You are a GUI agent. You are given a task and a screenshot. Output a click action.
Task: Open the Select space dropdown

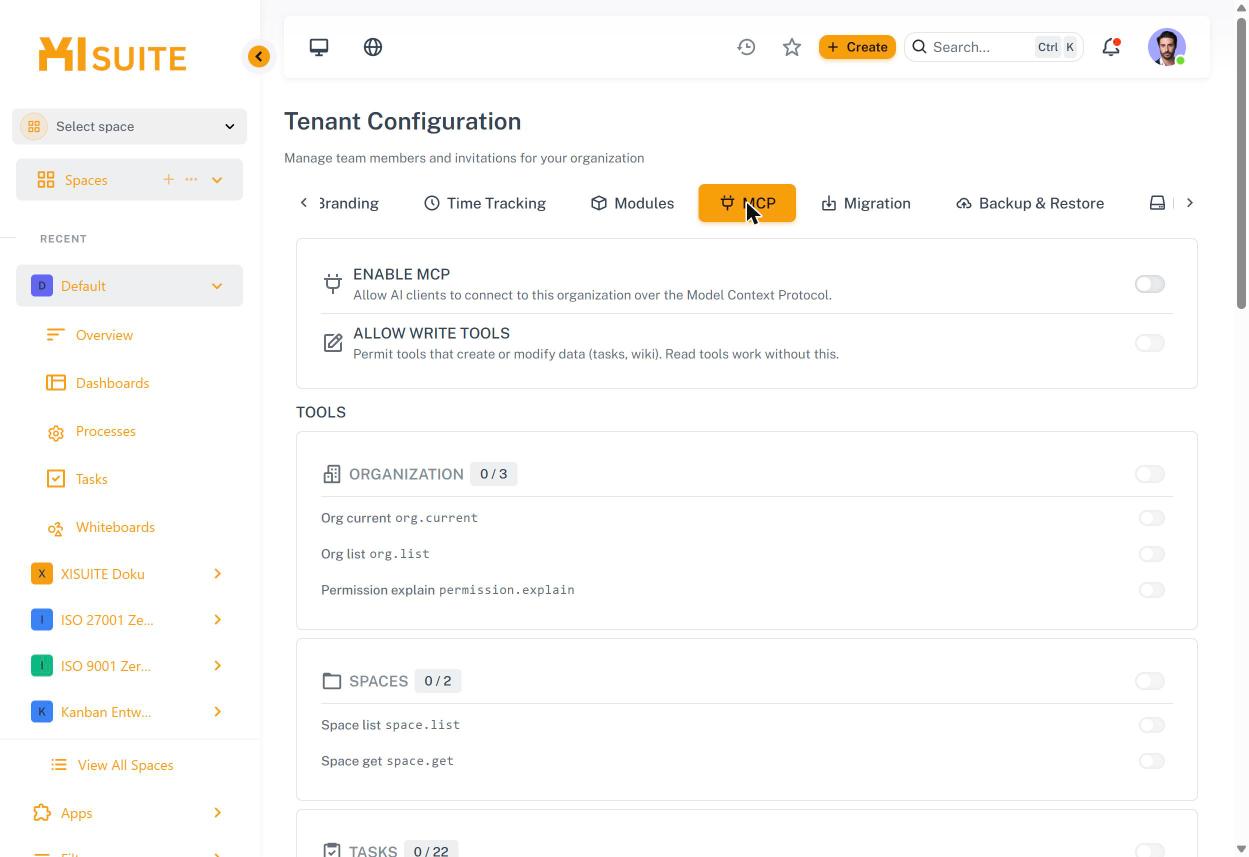tap(130, 126)
